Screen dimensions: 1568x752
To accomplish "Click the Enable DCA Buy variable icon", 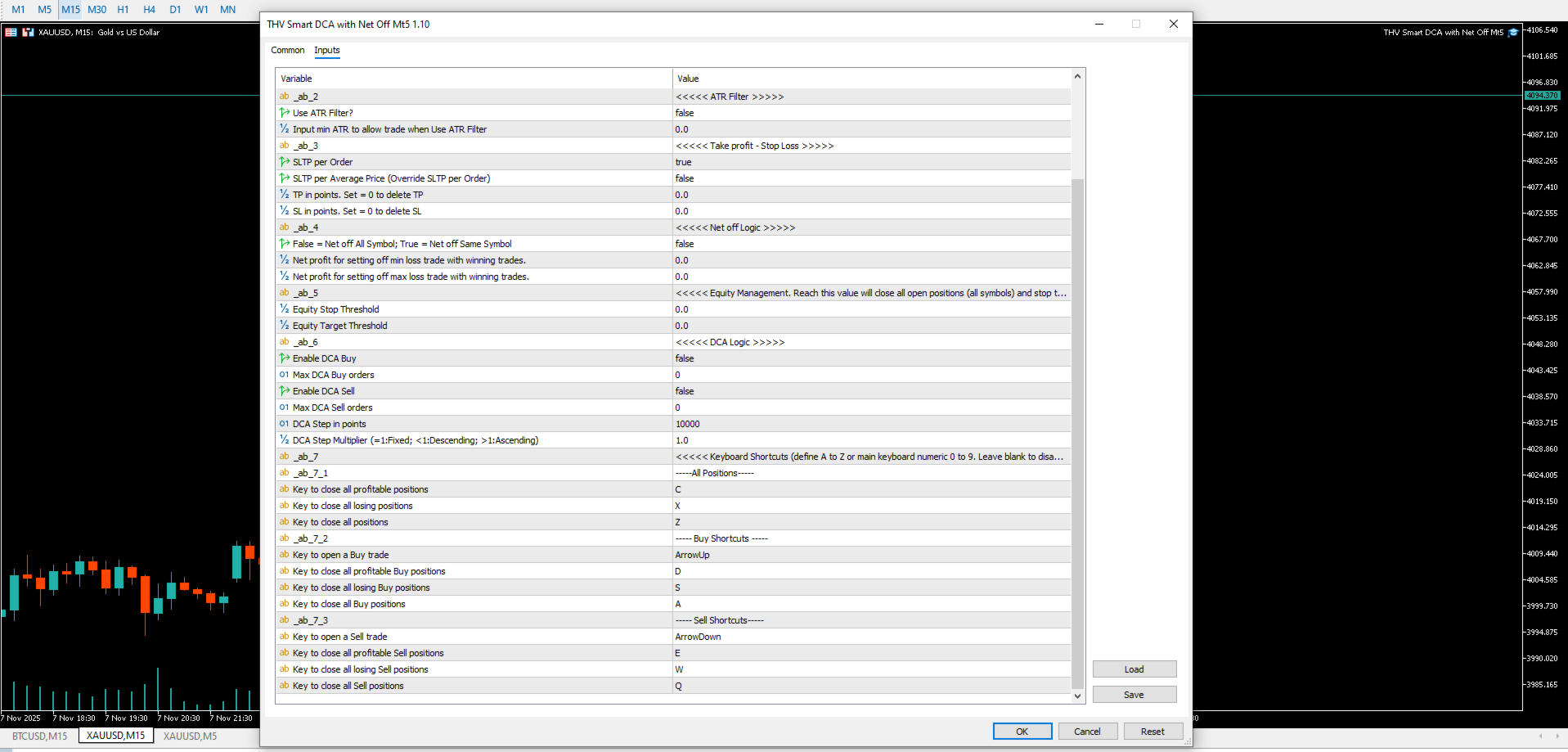I will click(x=284, y=358).
